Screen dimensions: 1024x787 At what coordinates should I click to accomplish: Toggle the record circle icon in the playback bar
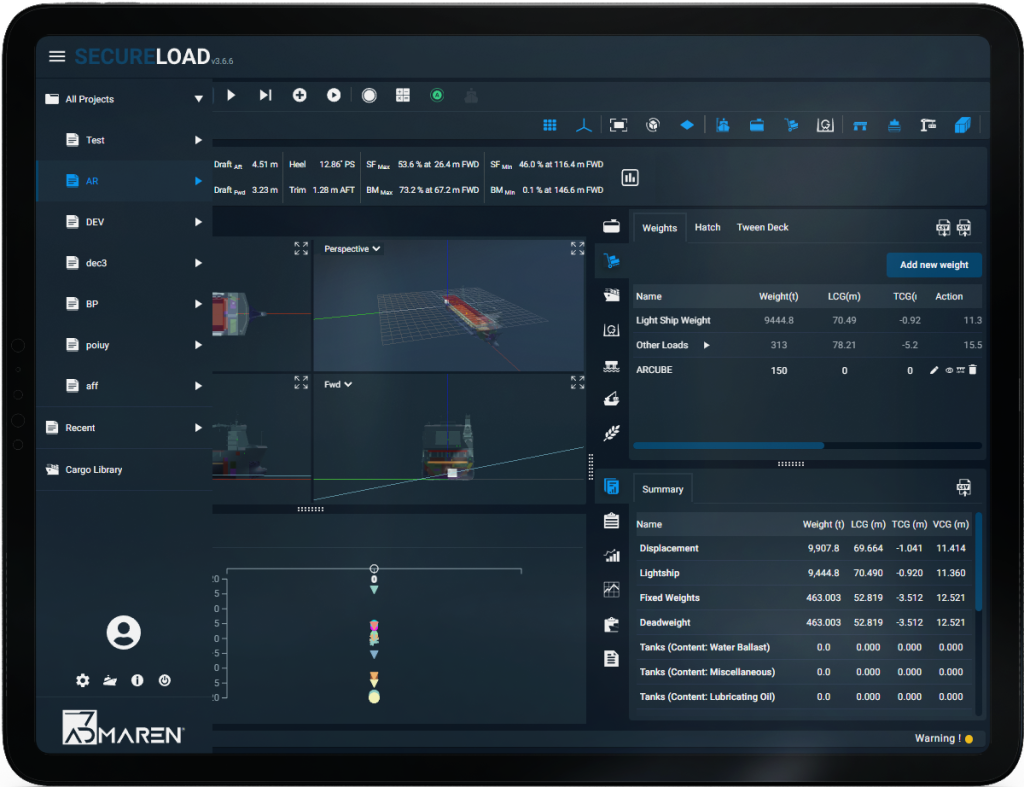coord(369,95)
